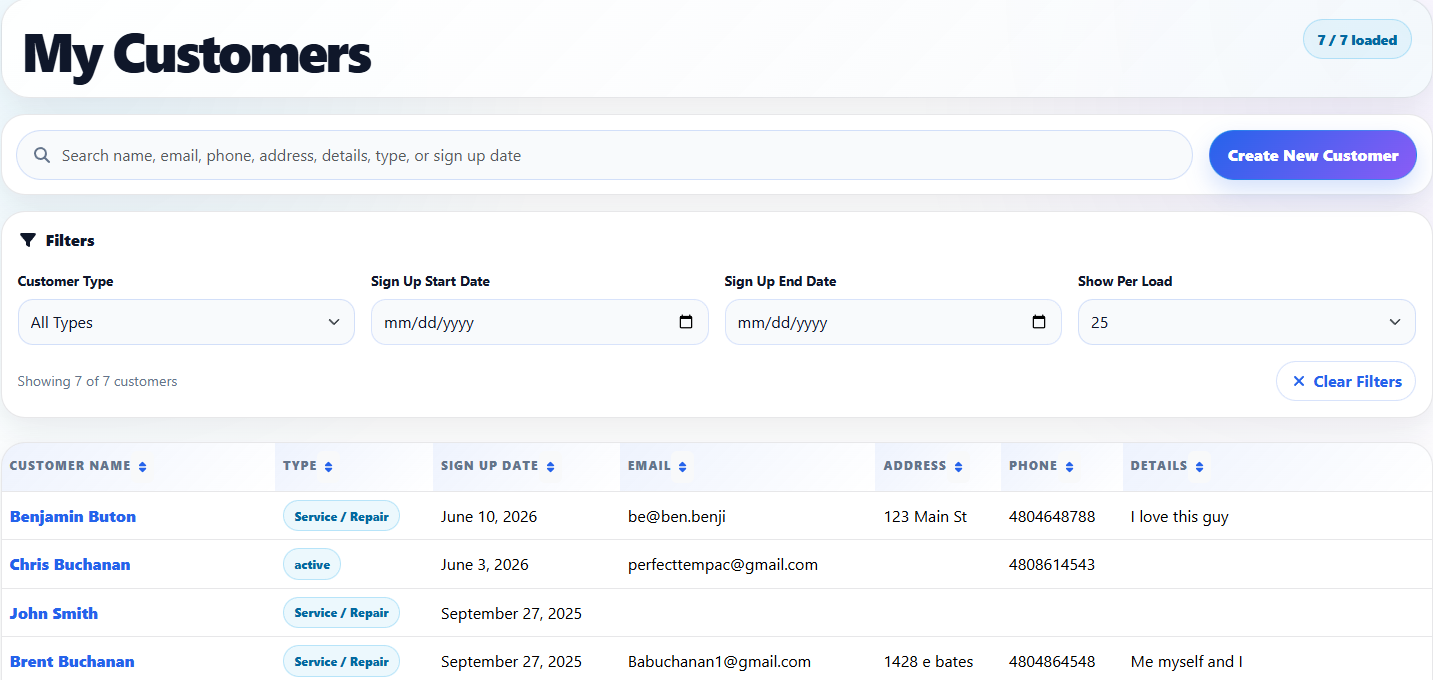Click the phone number 4808614543
The image size is (1433, 680).
click(x=1052, y=564)
